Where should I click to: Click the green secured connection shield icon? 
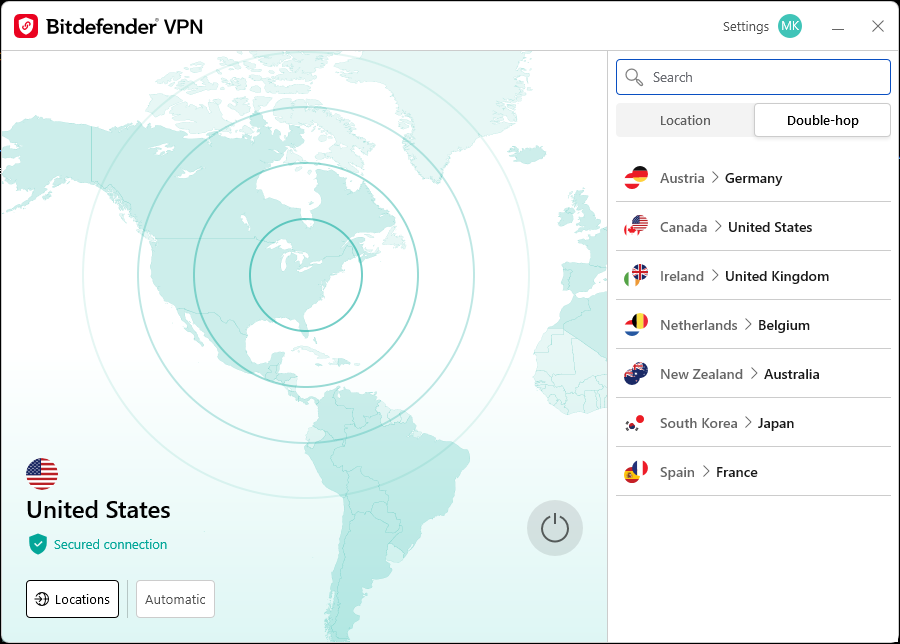(38, 544)
